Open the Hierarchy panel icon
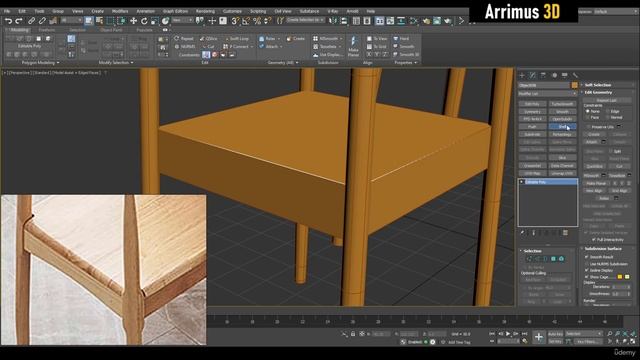This screenshot has height=360, width=640. click(x=543, y=76)
